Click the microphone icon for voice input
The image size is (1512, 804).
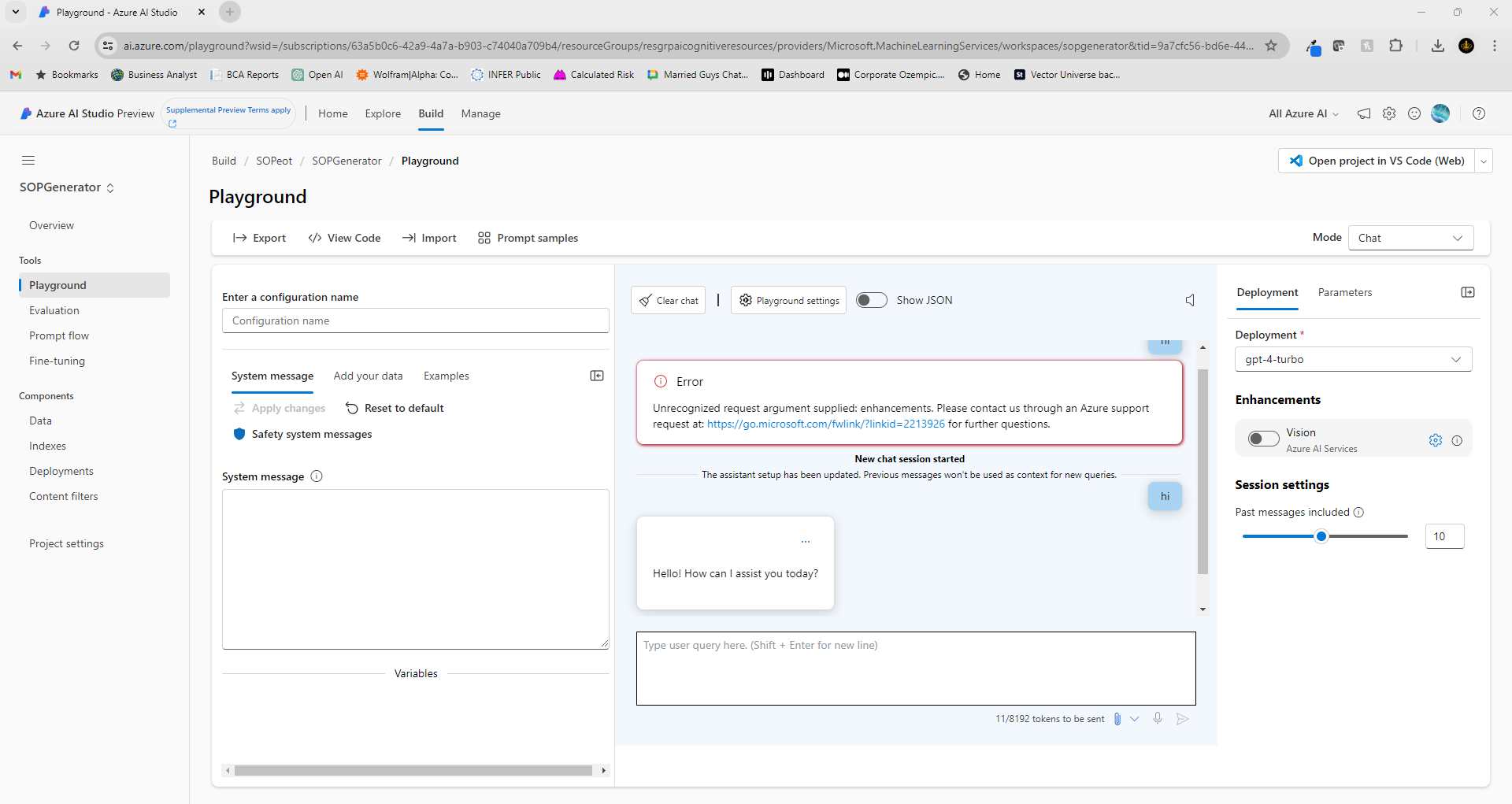tap(1158, 718)
